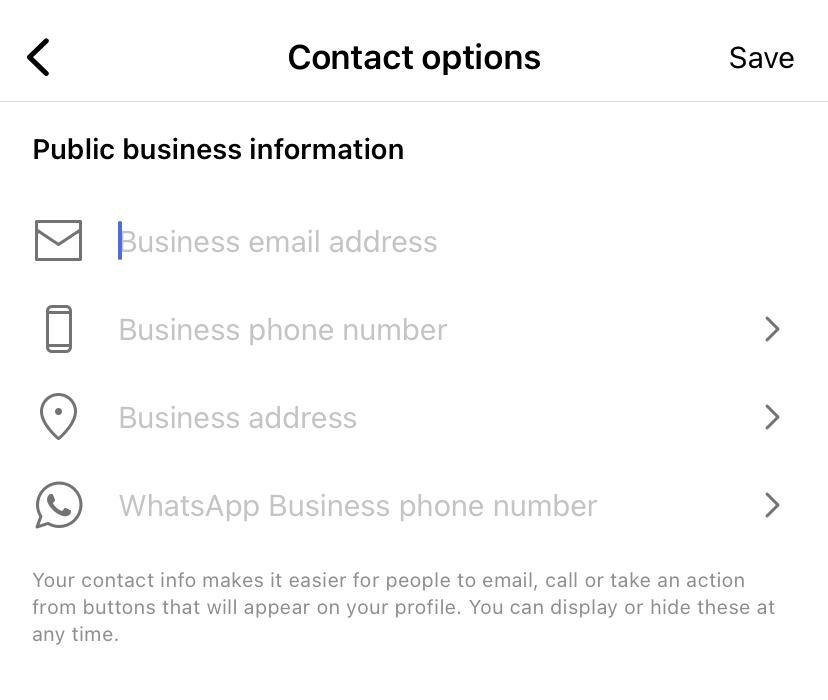This screenshot has height=700, width=828.
Task: Open the chevron next to Business address
Action: coord(771,417)
